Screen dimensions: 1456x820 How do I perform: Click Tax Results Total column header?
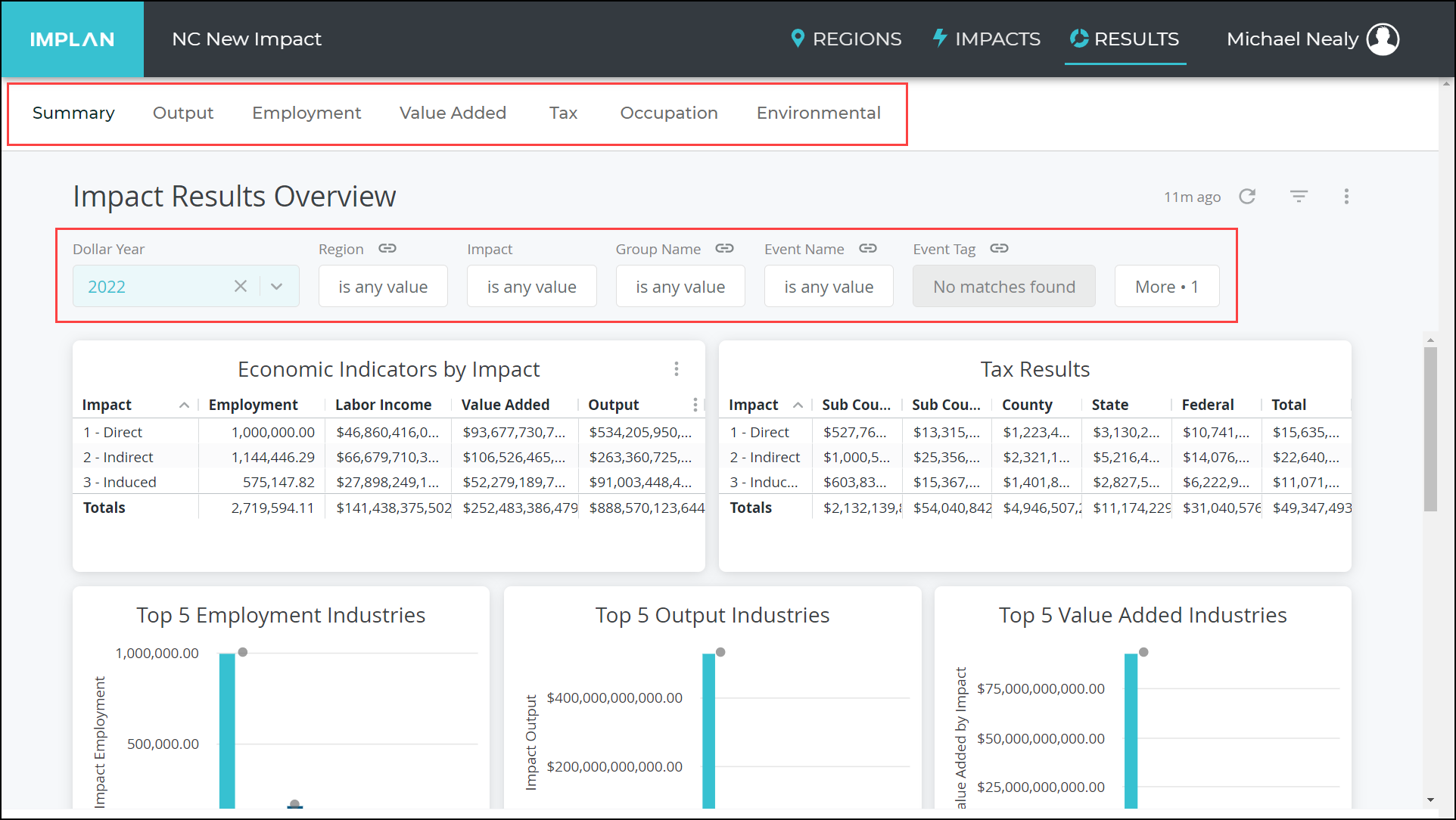pyautogui.click(x=1288, y=405)
